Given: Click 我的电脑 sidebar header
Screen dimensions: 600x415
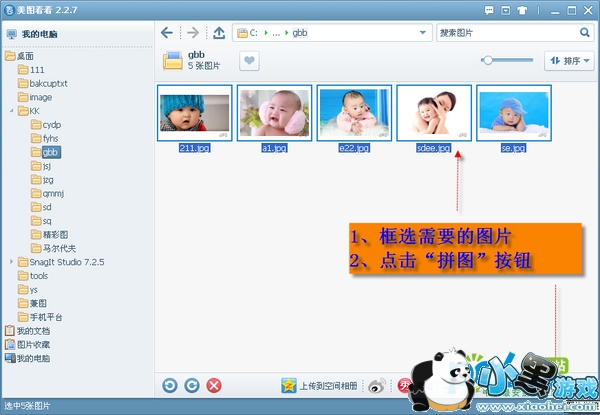Looking at the screenshot, I should coord(33,34).
